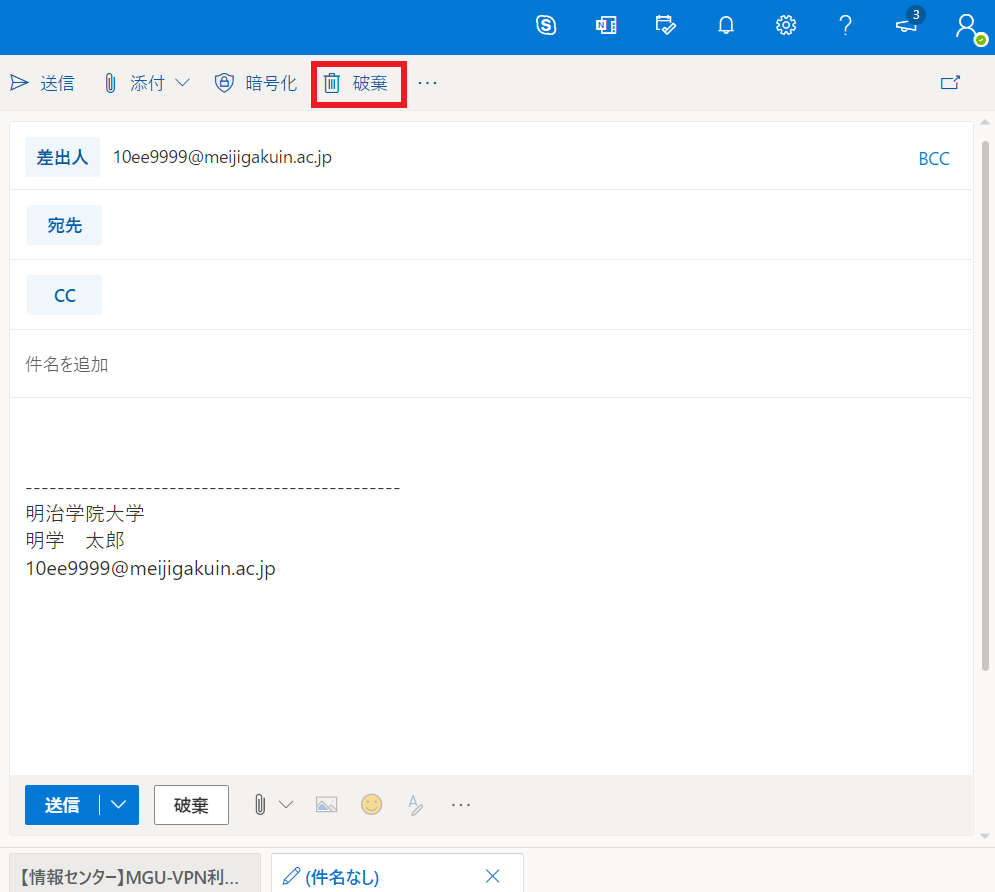Open the My Day calendar icon
The image size is (995, 892).
665,26
